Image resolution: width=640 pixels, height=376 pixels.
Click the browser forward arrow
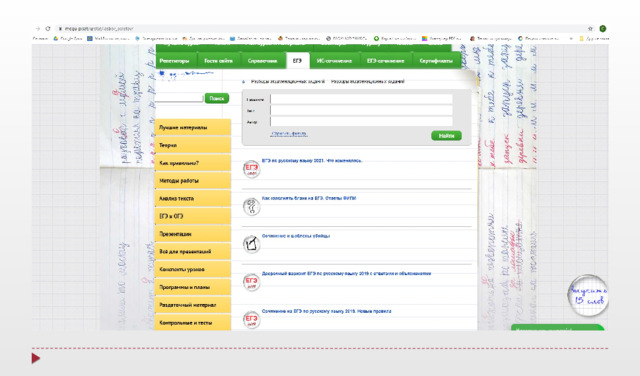tap(38, 29)
